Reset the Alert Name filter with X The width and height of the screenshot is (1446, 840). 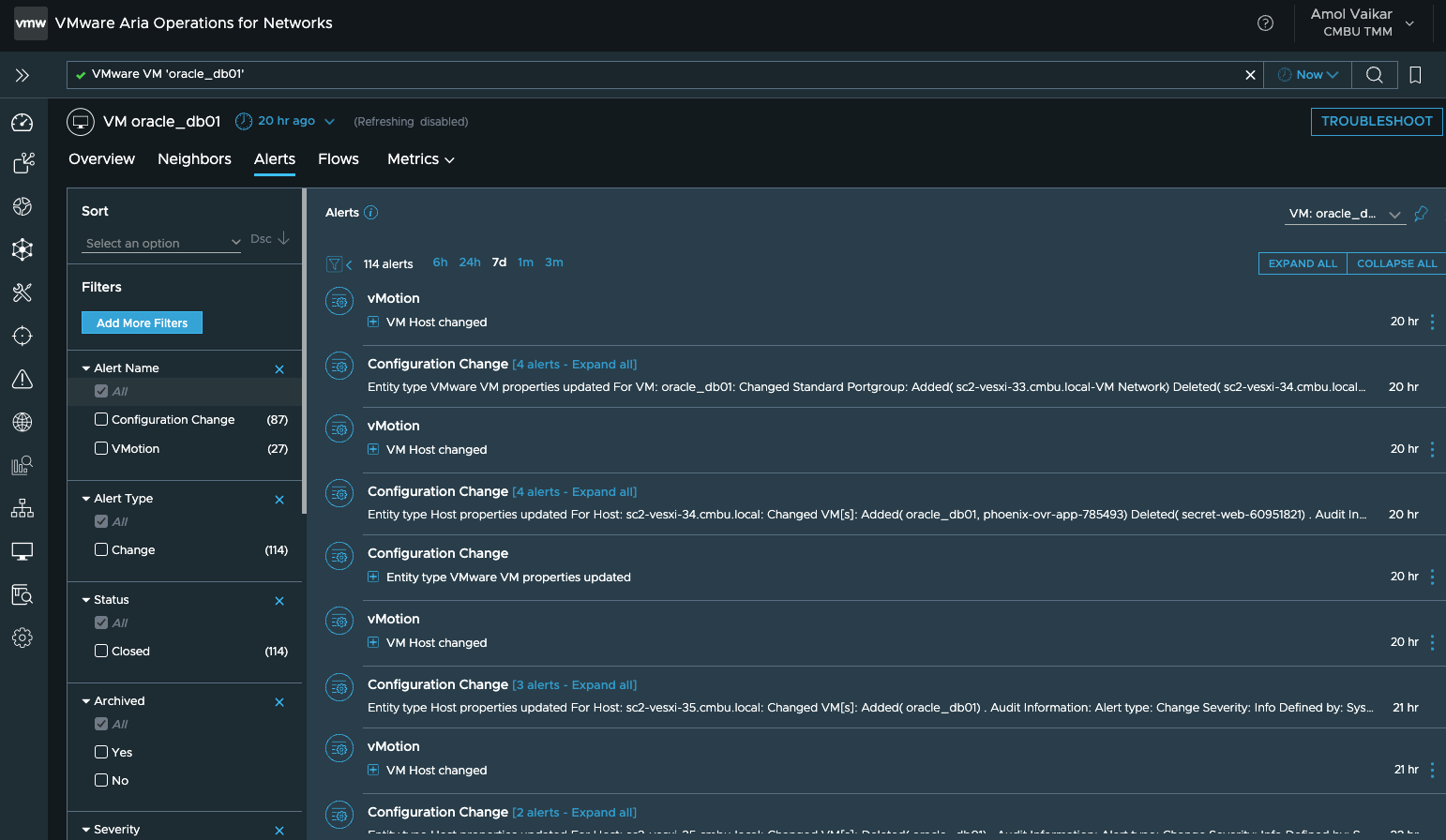[x=279, y=369]
